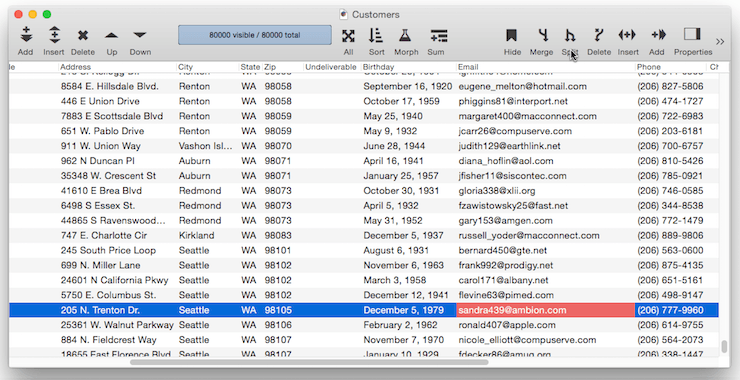Click city cell Kirkland
740x380 pixels.
coord(196,236)
